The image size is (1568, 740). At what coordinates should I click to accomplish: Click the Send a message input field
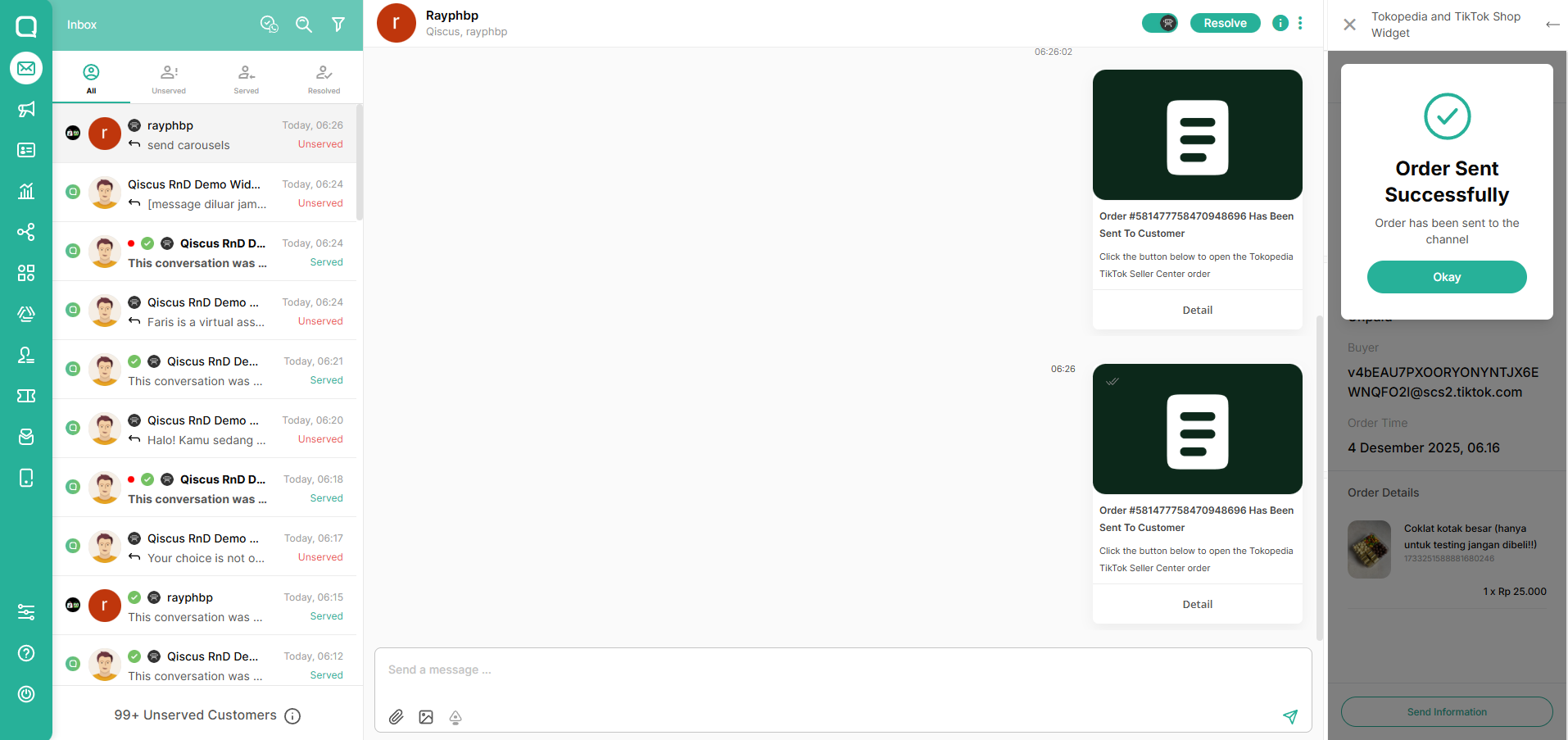tap(842, 670)
